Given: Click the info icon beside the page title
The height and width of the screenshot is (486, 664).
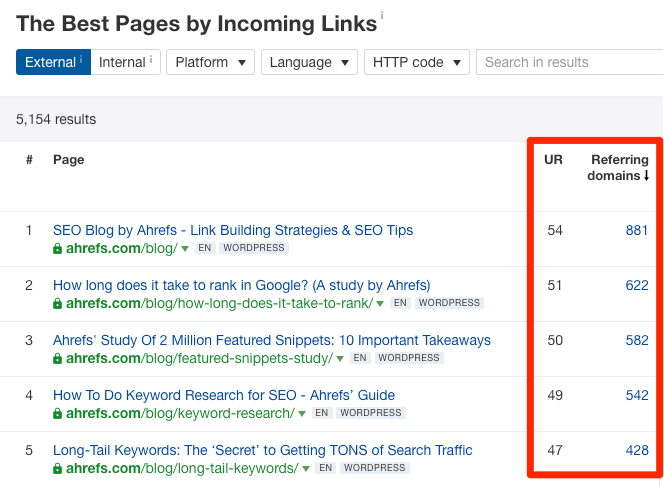Looking at the screenshot, I should pos(381,17).
